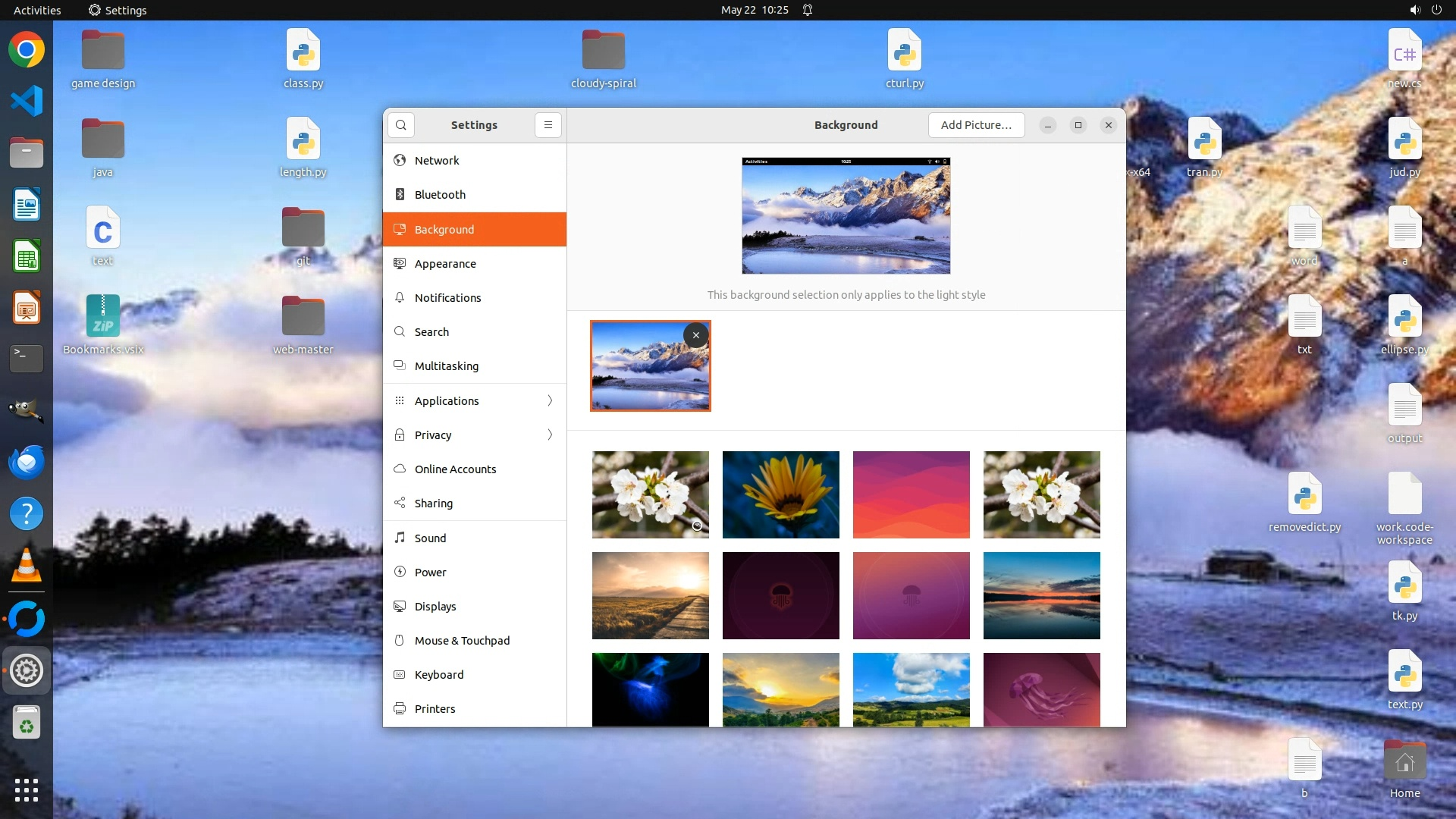Image resolution: width=1456 pixels, height=819 pixels.
Task: Click Activities in the top bar
Action: click(37, 10)
